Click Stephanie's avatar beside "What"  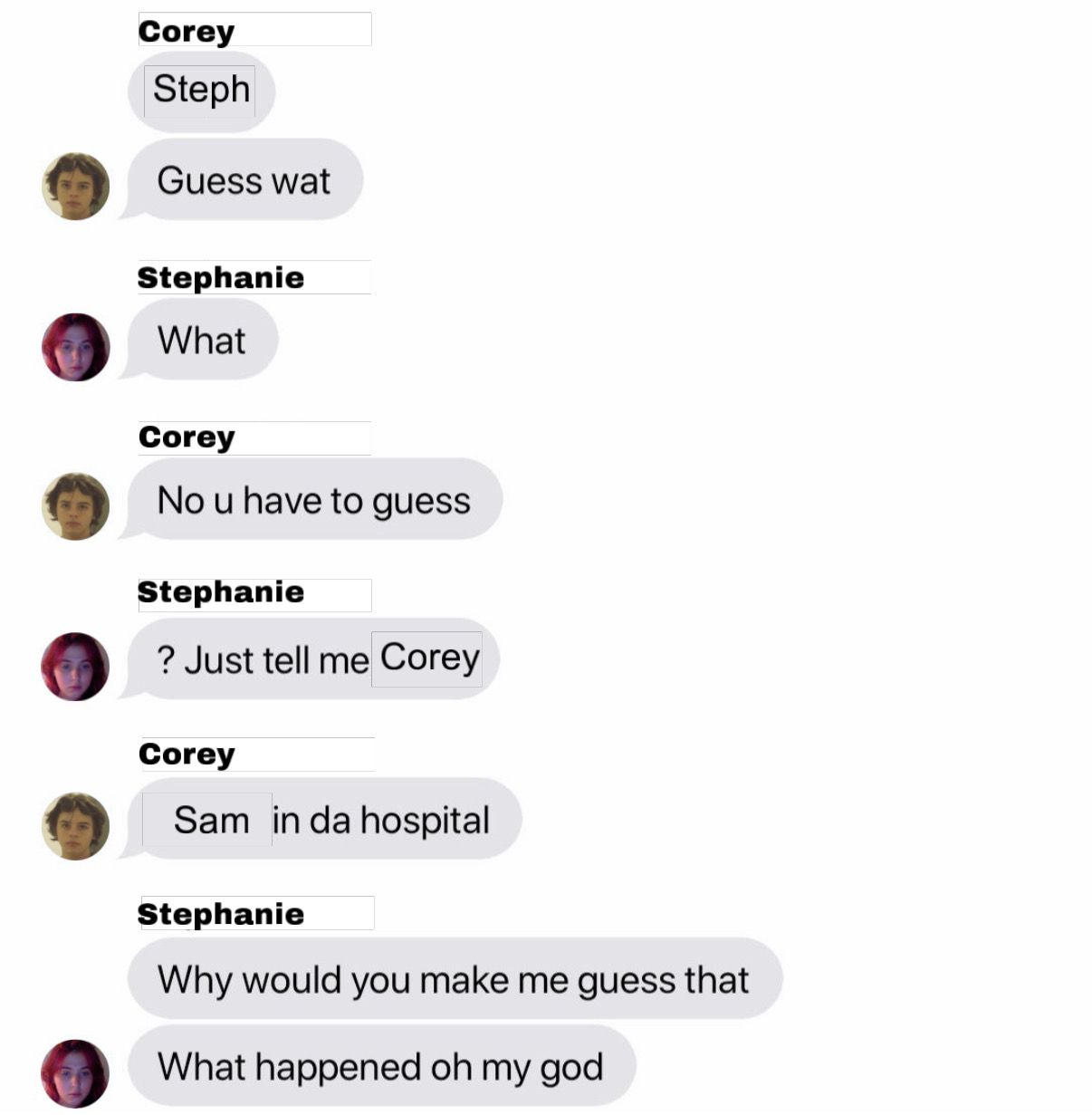click(x=76, y=347)
